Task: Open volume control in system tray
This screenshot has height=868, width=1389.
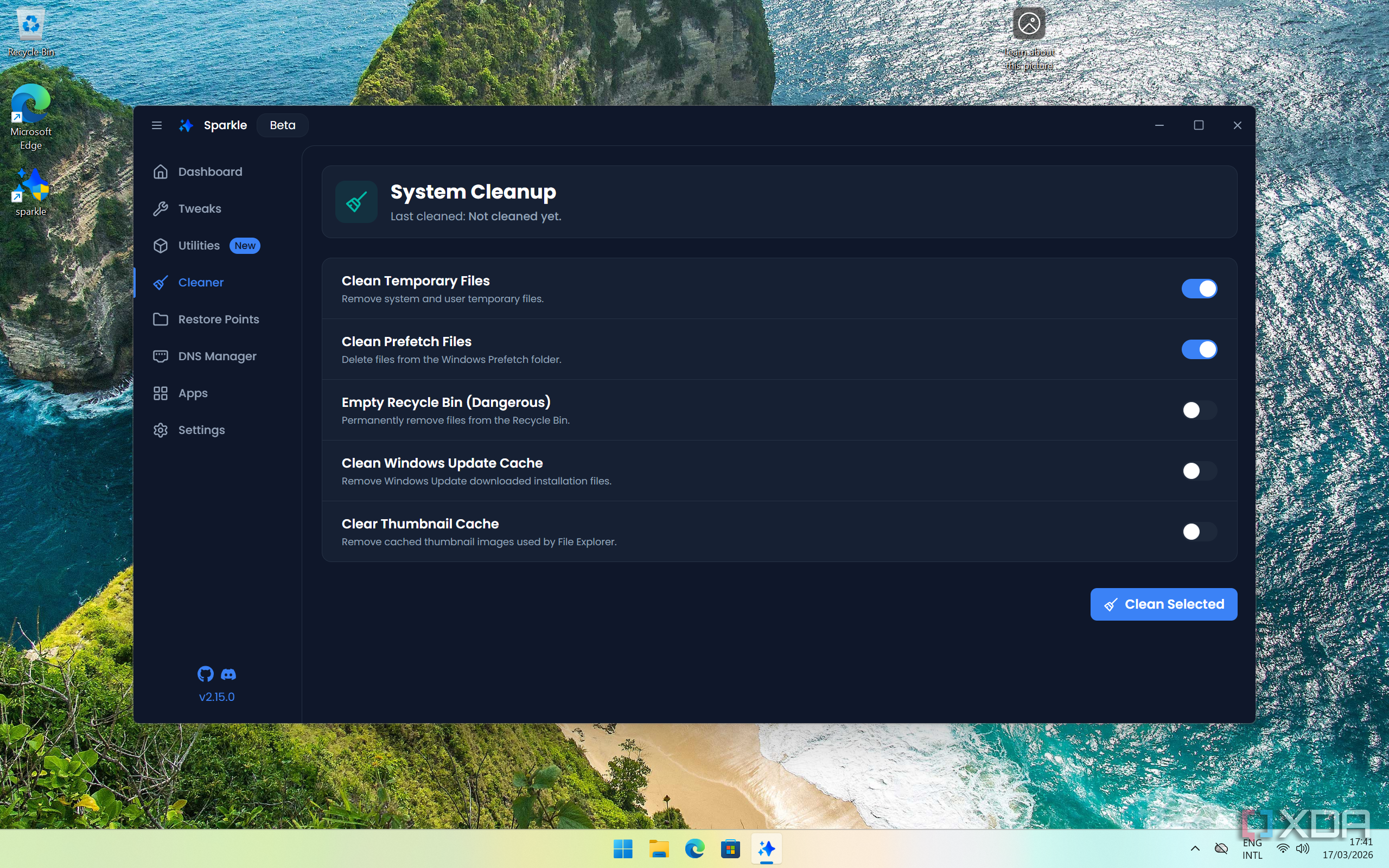Action: (1303, 848)
